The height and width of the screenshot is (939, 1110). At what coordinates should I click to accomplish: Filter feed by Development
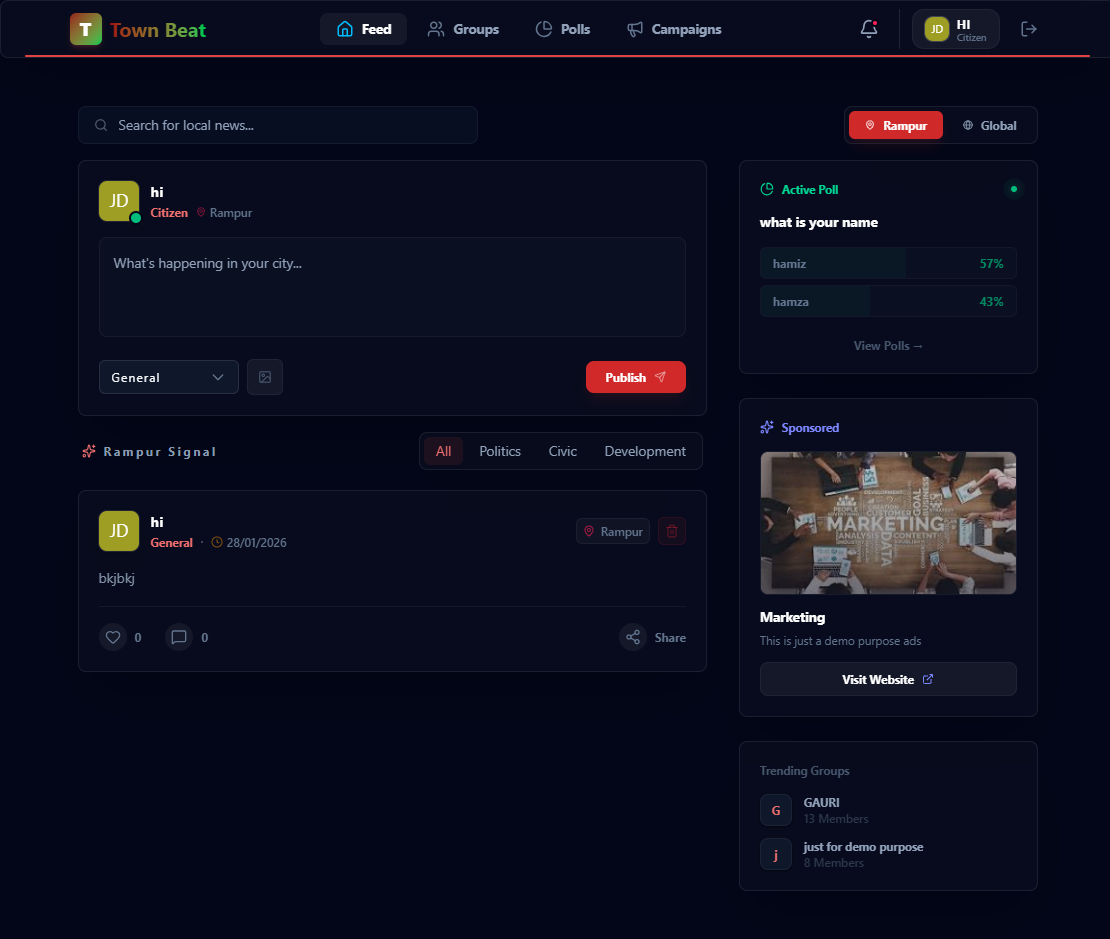point(645,451)
